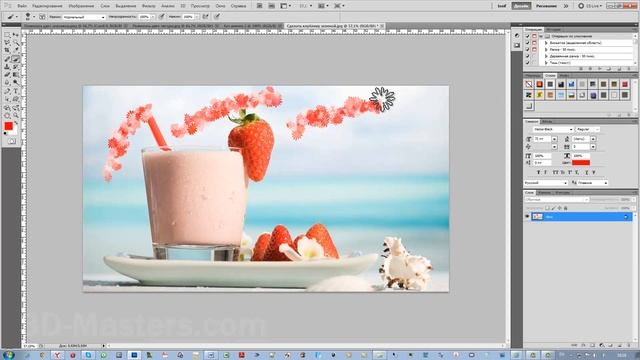Toggle Faux Bold in Character panel
This screenshot has height=360, width=640.
(x=539, y=172)
